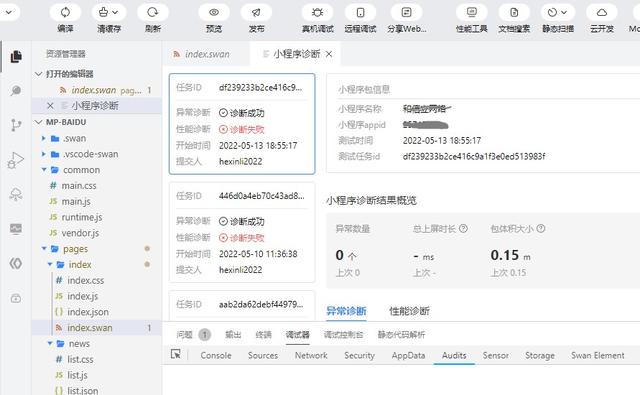Collapse the news folder
Image resolution: width=640 pixels, height=395 pixels.
50,344
